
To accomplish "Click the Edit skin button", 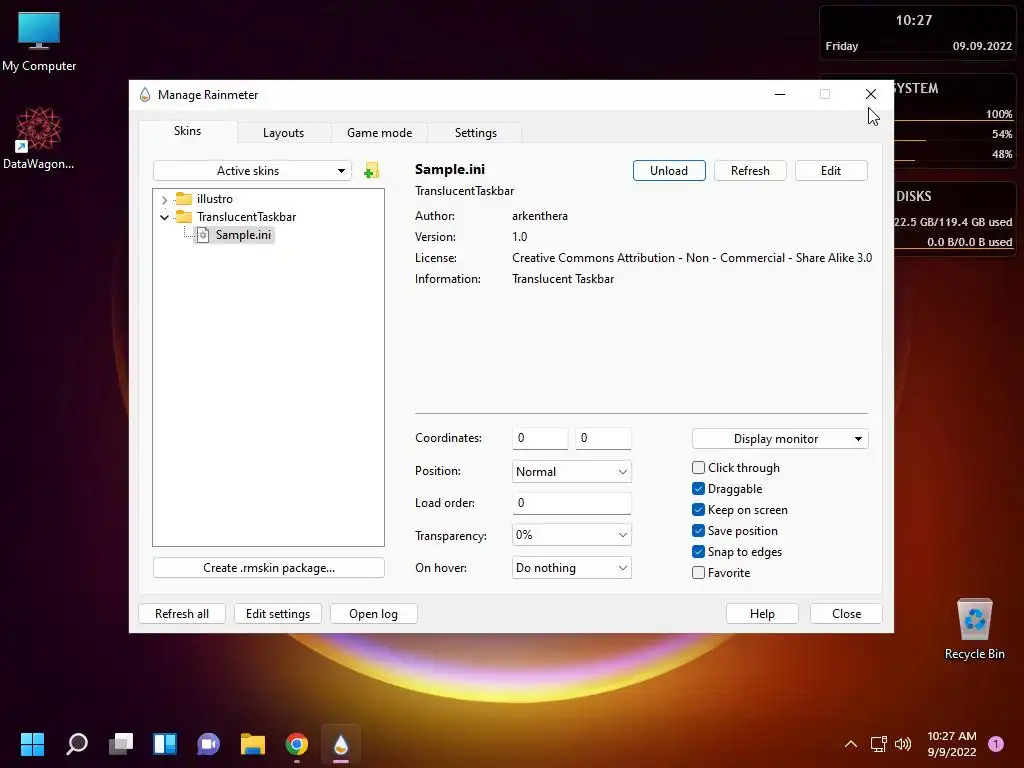I will coord(831,170).
